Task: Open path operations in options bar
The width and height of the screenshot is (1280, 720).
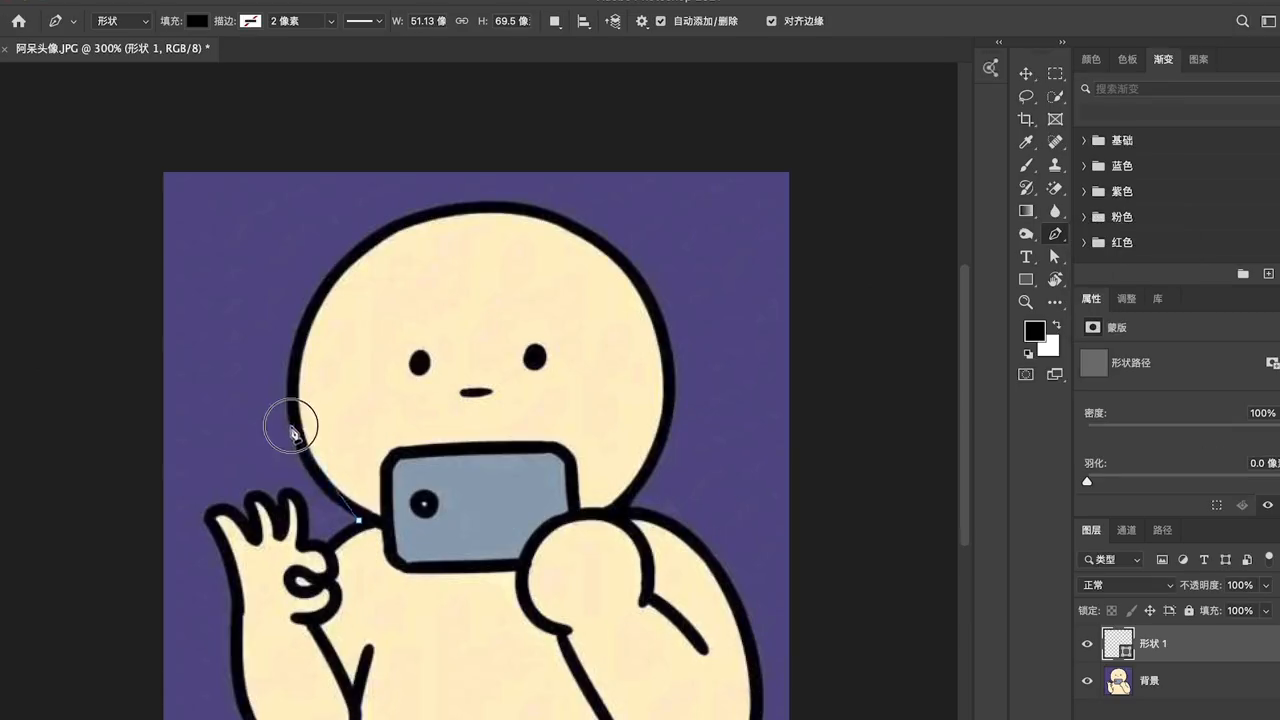Action: [555, 21]
